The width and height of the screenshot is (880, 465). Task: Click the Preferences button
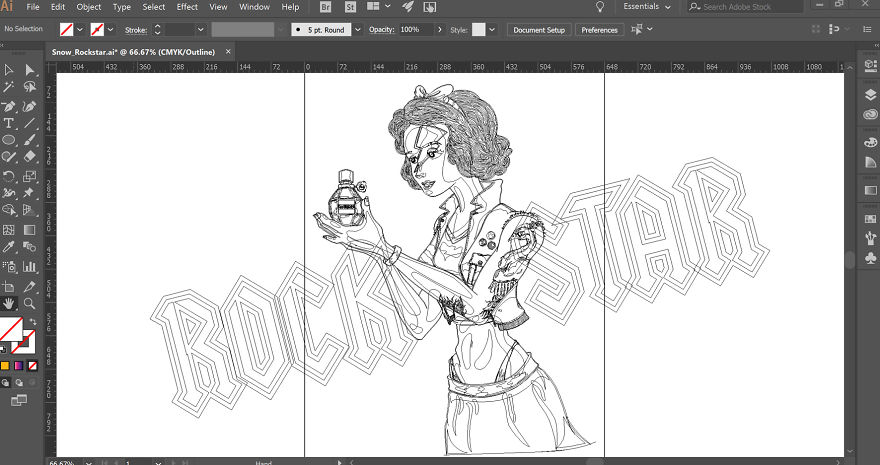(x=599, y=30)
